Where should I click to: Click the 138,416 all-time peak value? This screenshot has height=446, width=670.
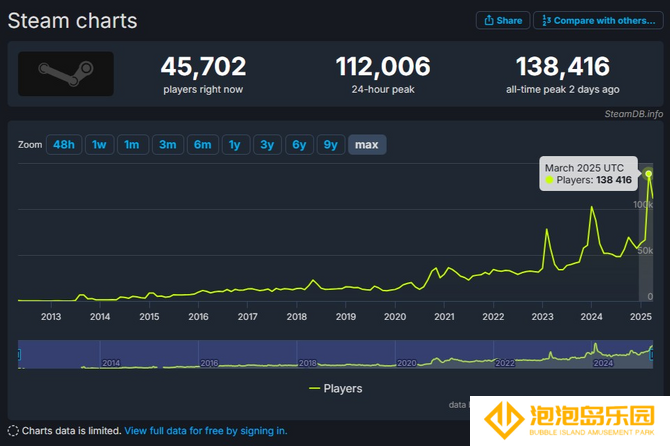(x=563, y=67)
